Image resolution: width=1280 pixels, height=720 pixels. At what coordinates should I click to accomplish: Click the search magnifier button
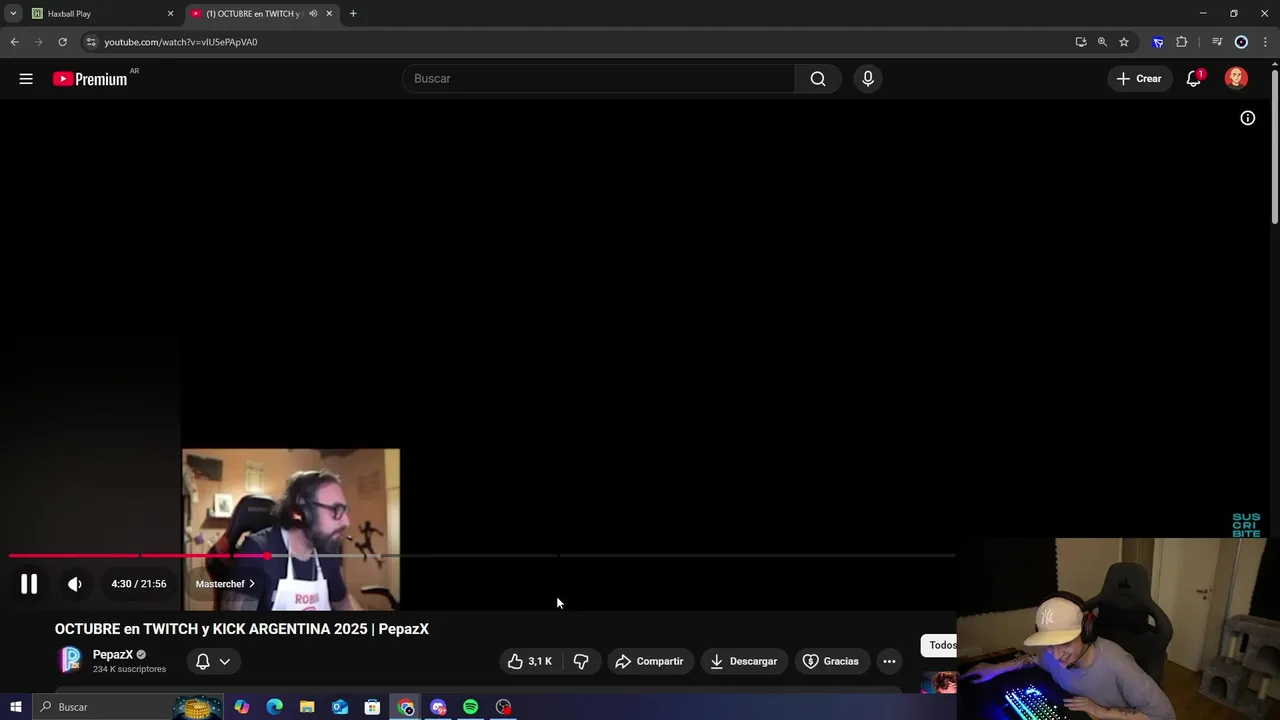pyautogui.click(x=818, y=79)
